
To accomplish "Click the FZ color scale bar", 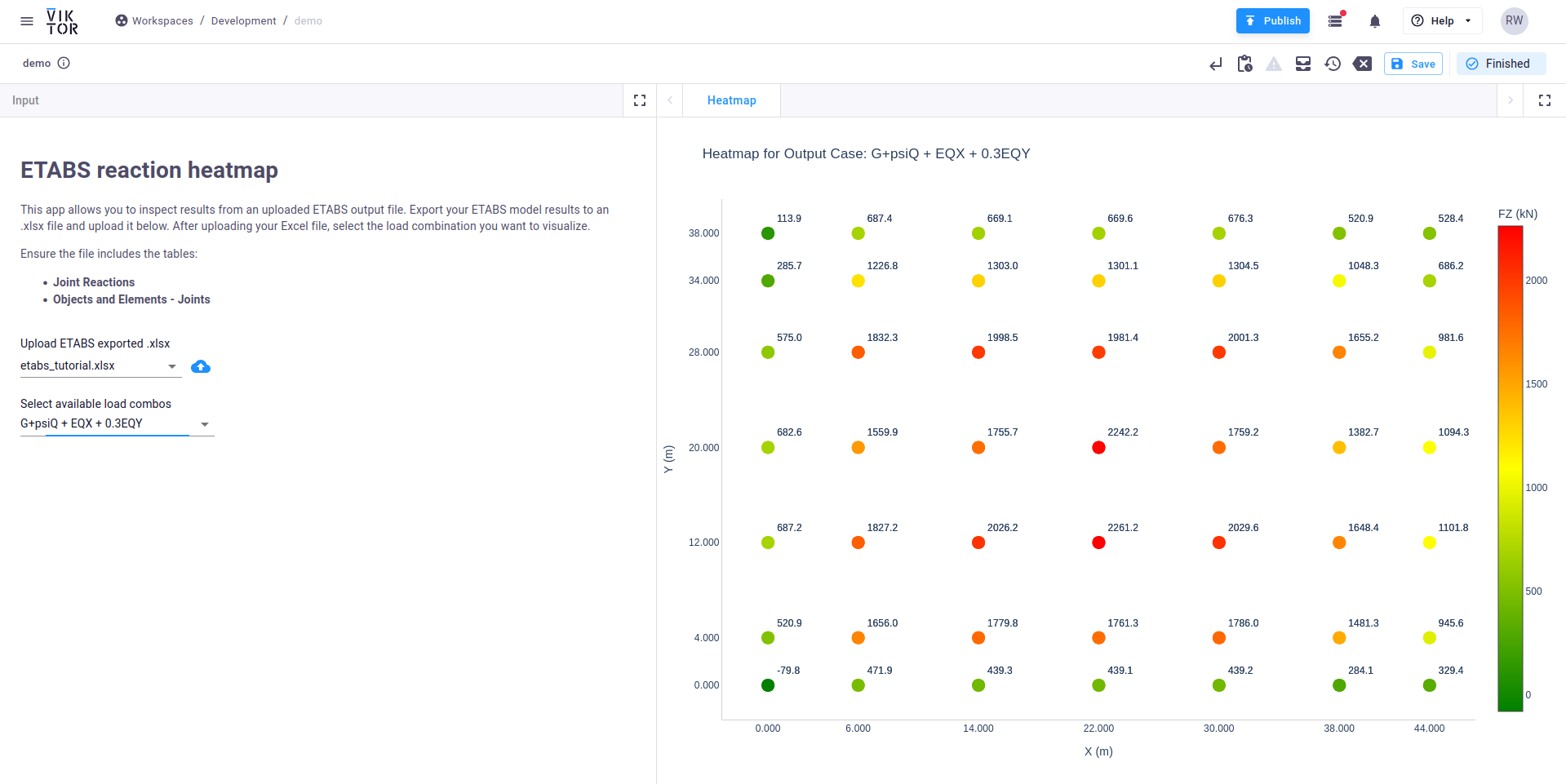I will click(x=1510, y=468).
